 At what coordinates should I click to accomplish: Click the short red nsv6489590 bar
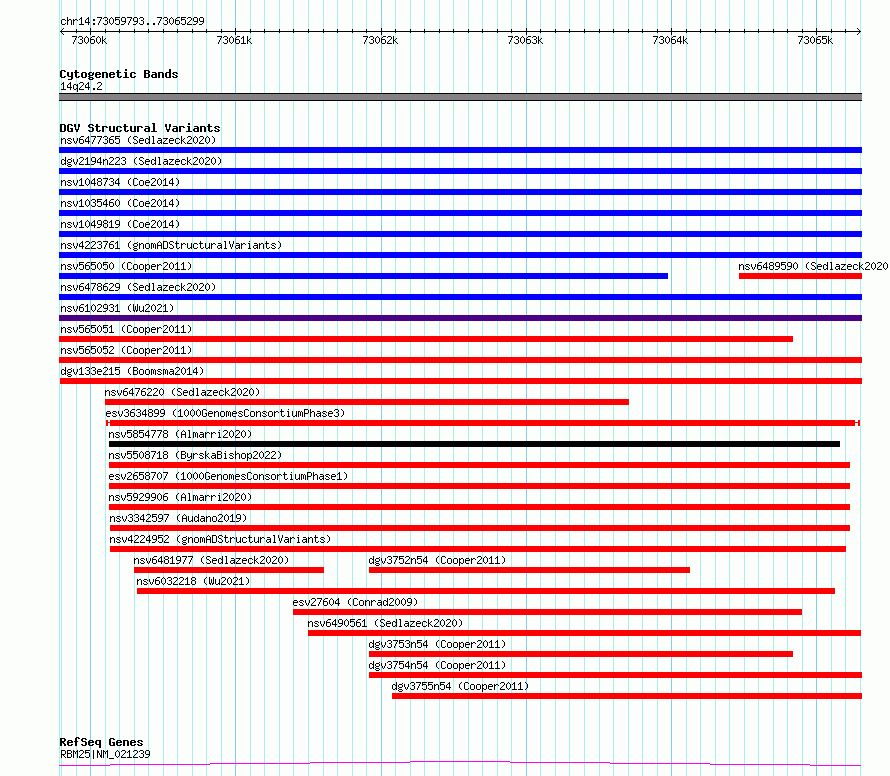point(800,276)
